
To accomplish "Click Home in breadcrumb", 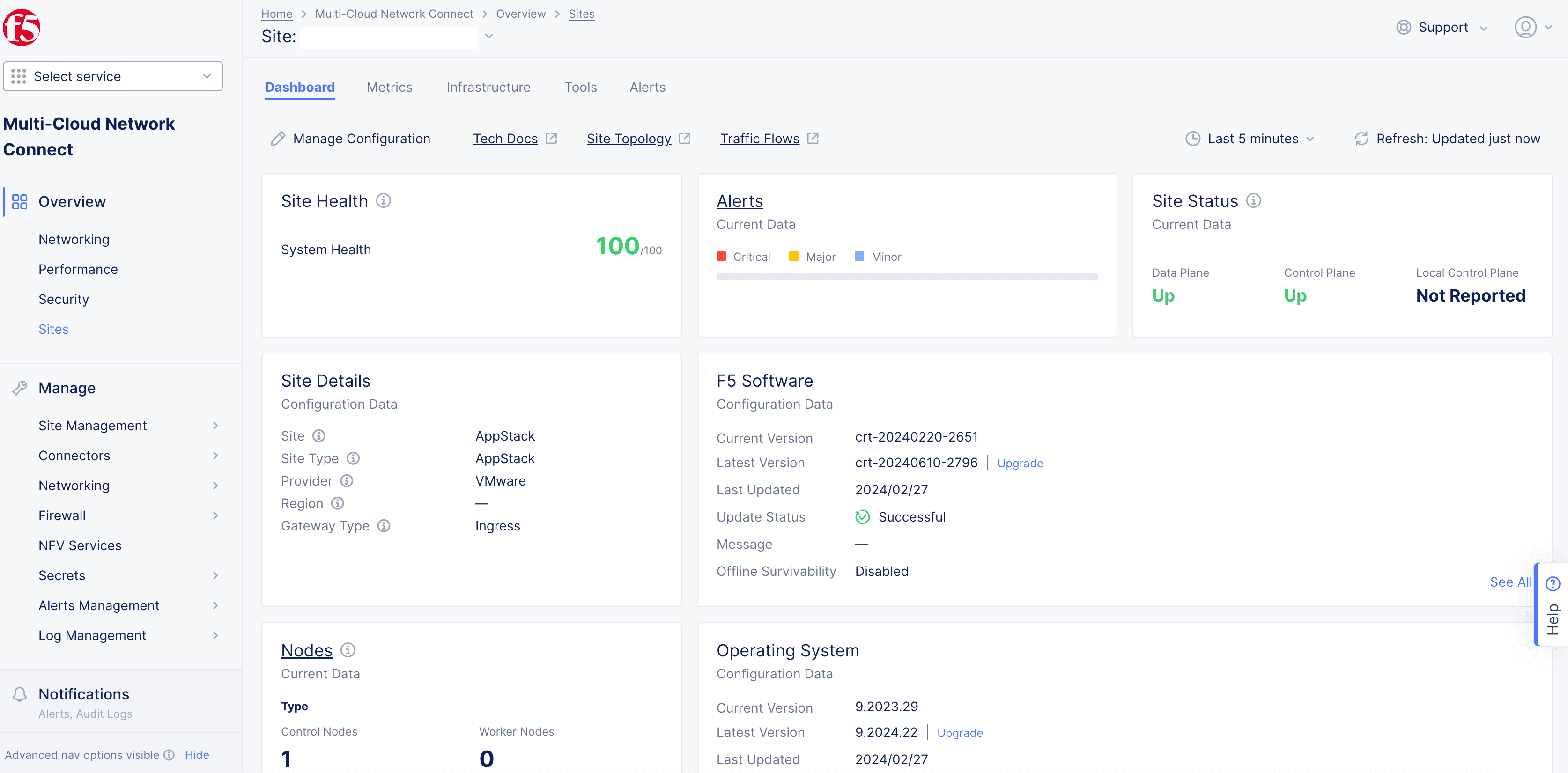I will [276, 14].
